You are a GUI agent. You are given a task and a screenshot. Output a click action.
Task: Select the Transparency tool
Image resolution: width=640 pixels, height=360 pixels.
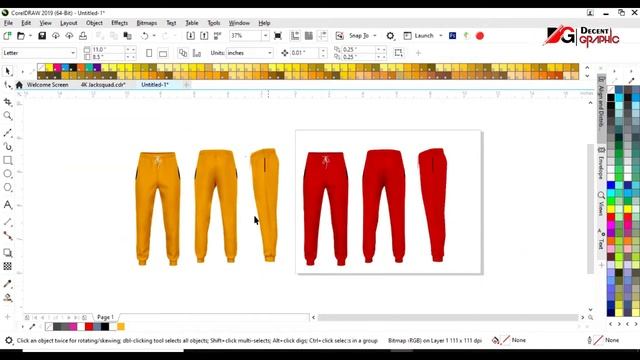8,267
